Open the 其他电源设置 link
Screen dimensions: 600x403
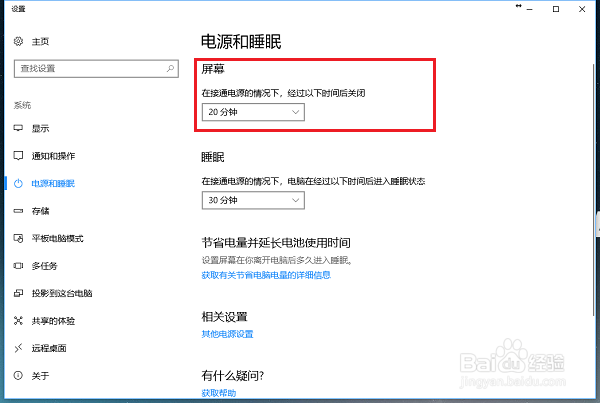pyautogui.click(x=227, y=334)
